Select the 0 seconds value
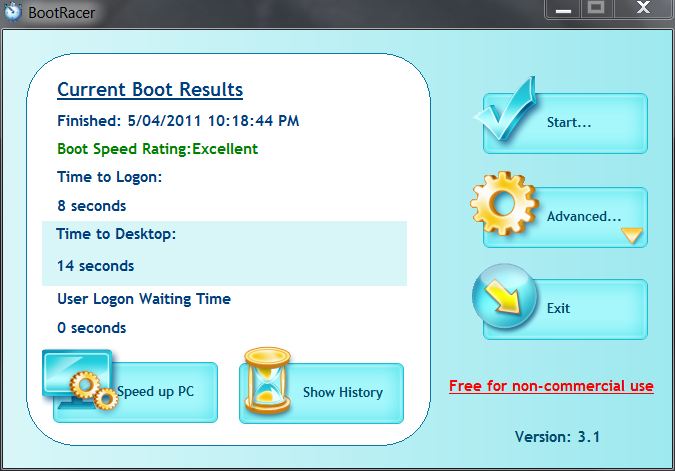 (x=92, y=328)
